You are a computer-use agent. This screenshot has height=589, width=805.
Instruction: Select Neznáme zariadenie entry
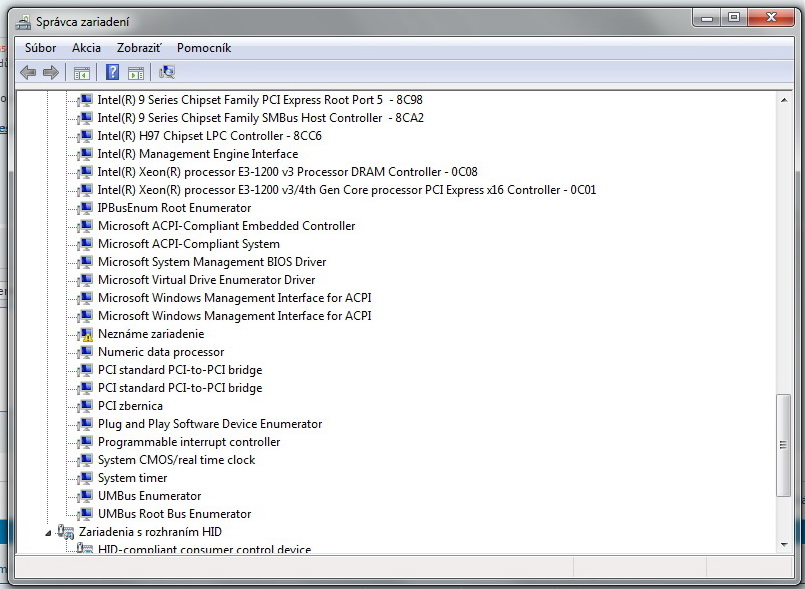(x=151, y=334)
